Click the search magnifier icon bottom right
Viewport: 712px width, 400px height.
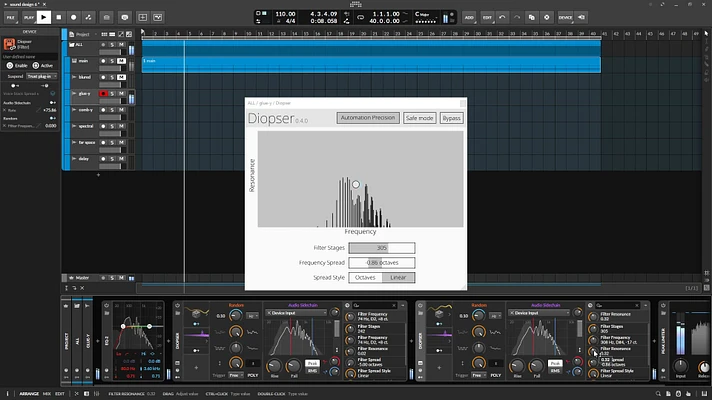pos(658,394)
